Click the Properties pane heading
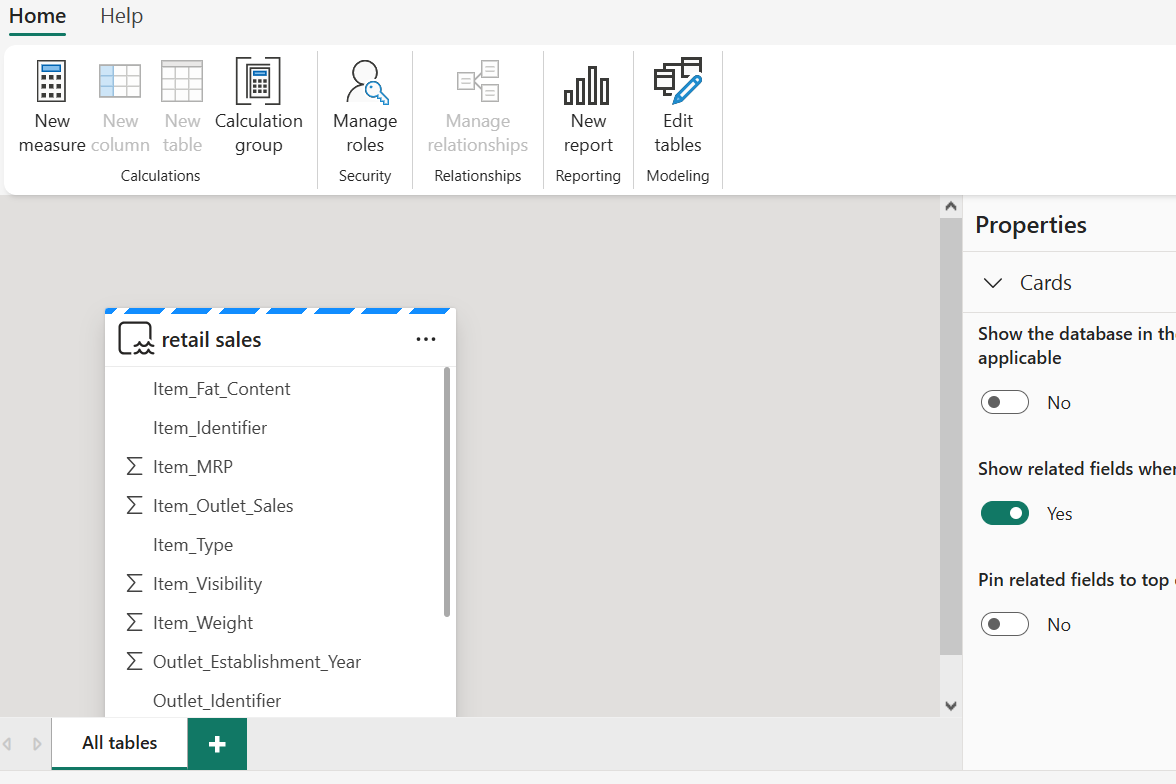Image resolution: width=1176 pixels, height=784 pixels. click(1030, 225)
